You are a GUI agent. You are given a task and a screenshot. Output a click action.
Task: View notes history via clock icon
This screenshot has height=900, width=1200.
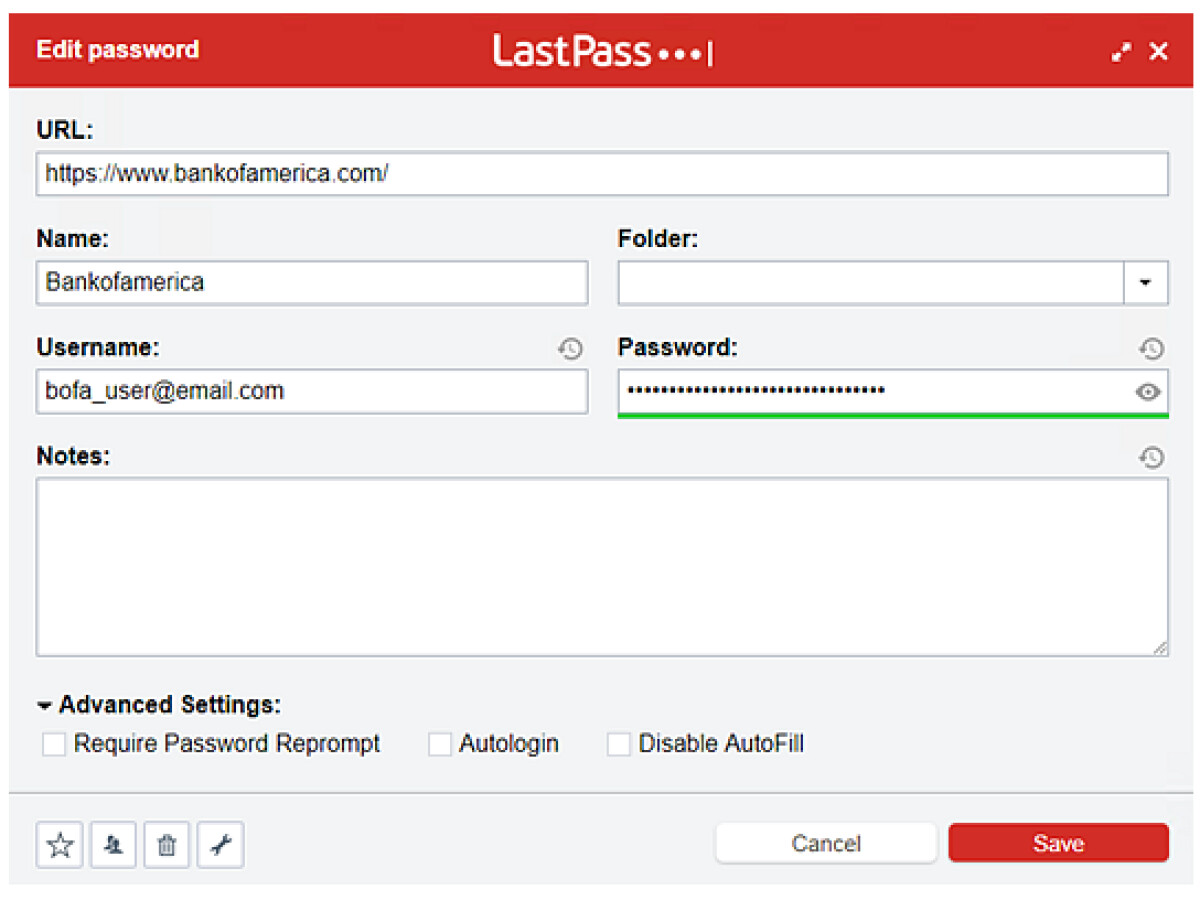[1152, 457]
